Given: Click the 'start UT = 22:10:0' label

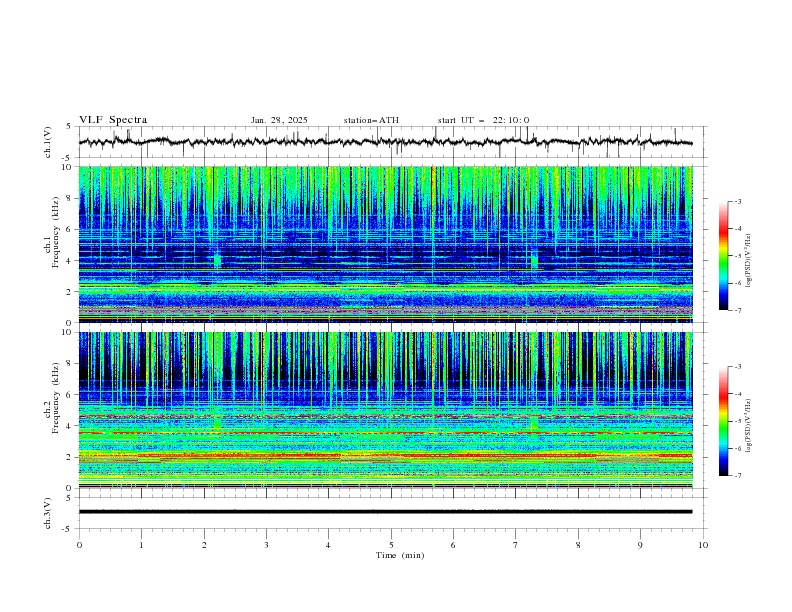Looking at the screenshot, I should tap(483, 120).
